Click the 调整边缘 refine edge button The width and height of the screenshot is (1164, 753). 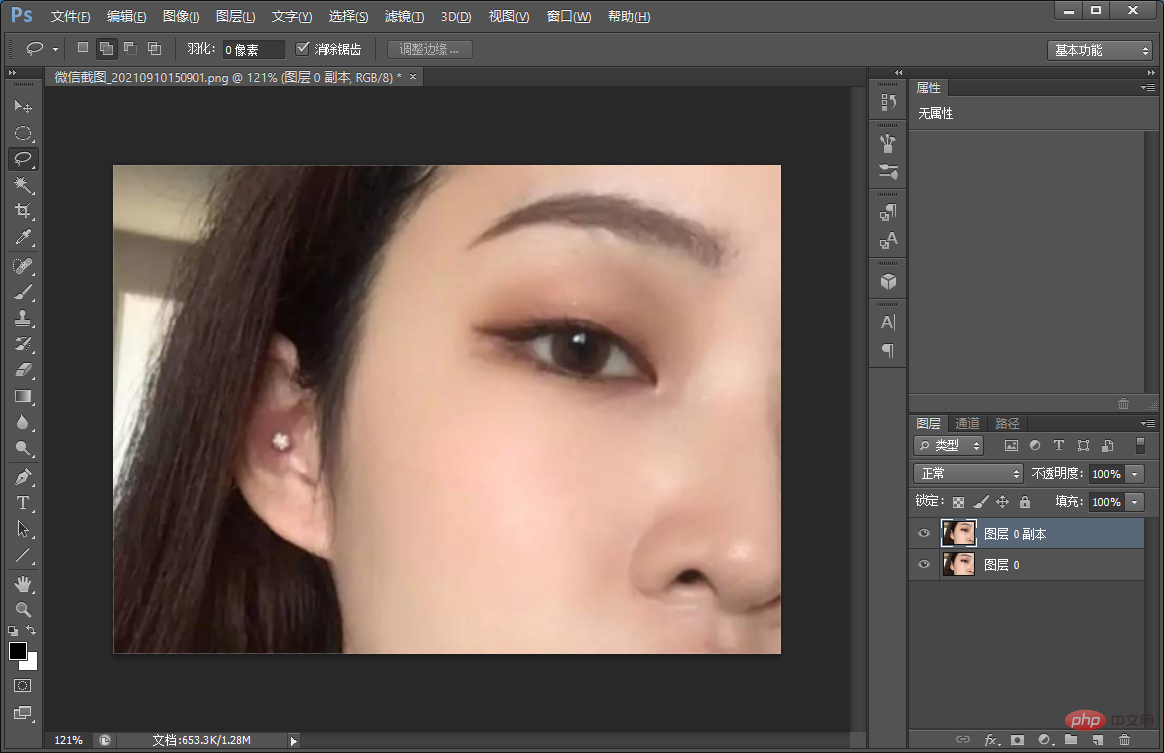pos(429,48)
